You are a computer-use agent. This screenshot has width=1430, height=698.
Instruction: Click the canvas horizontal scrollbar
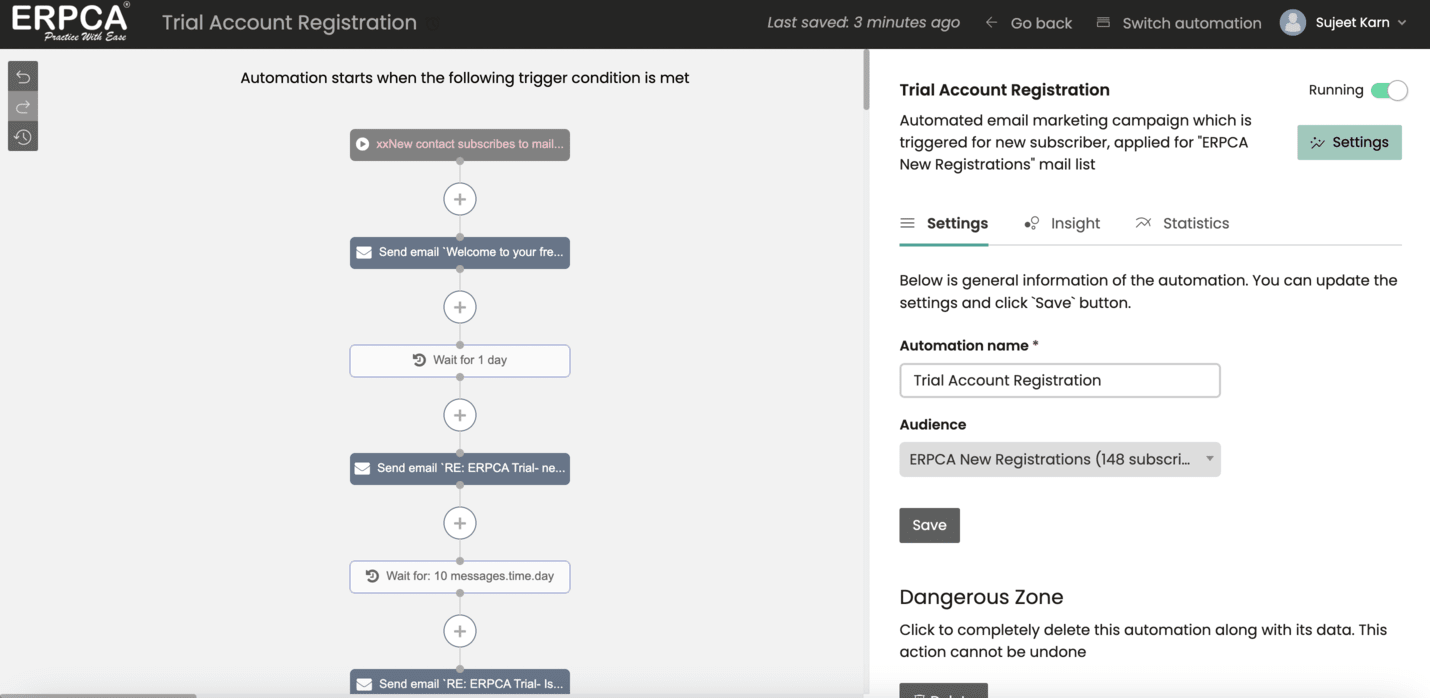point(98,695)
